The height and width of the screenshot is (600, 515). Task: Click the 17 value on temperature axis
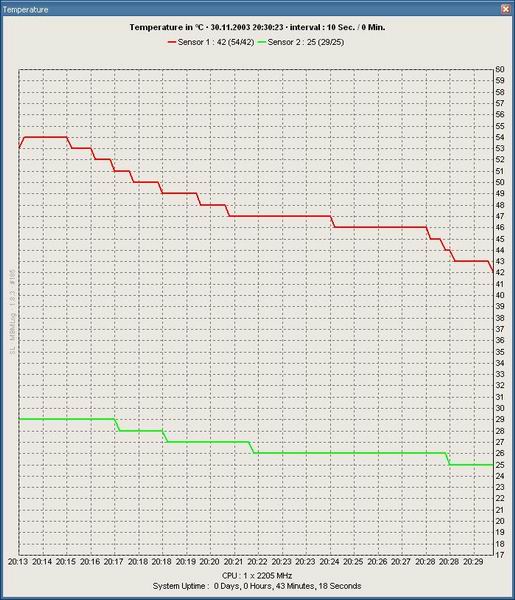coord(500,555)
